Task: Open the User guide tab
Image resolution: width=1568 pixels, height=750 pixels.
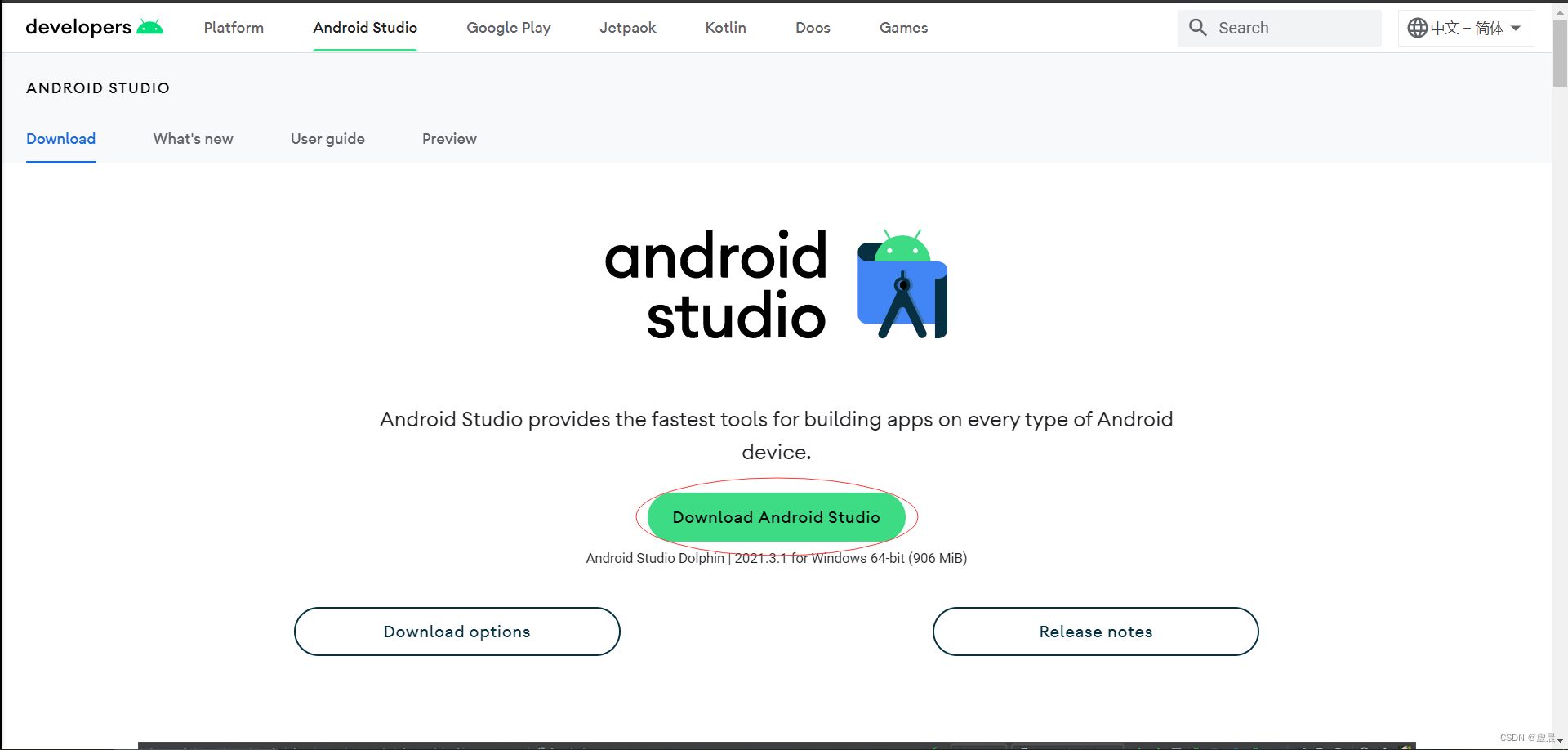Action: (327, 139)
